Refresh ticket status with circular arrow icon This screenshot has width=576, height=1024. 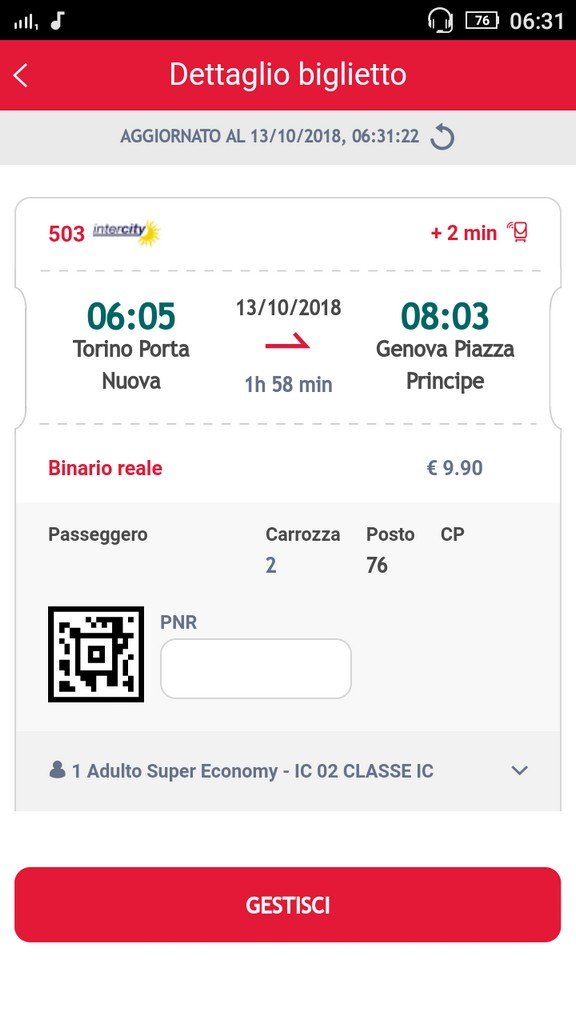442,137
